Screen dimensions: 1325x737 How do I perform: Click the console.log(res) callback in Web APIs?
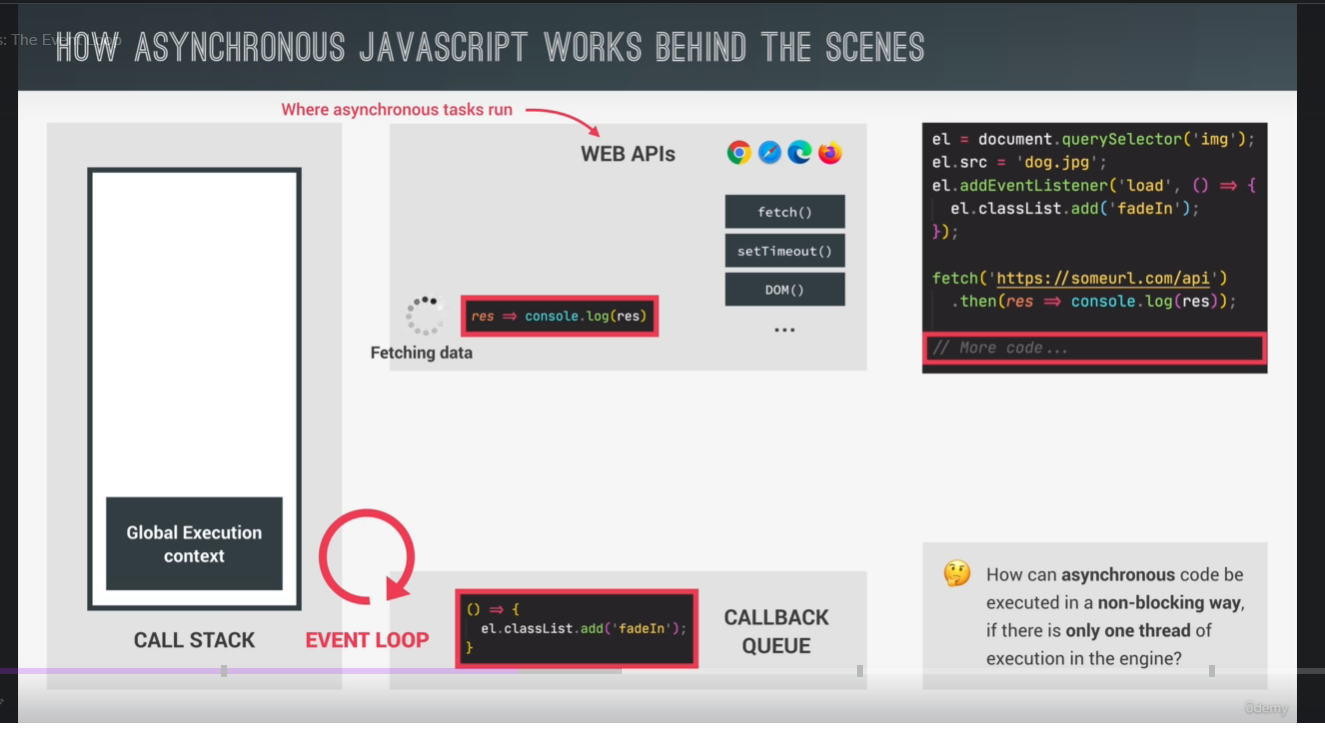pos(559,316)
